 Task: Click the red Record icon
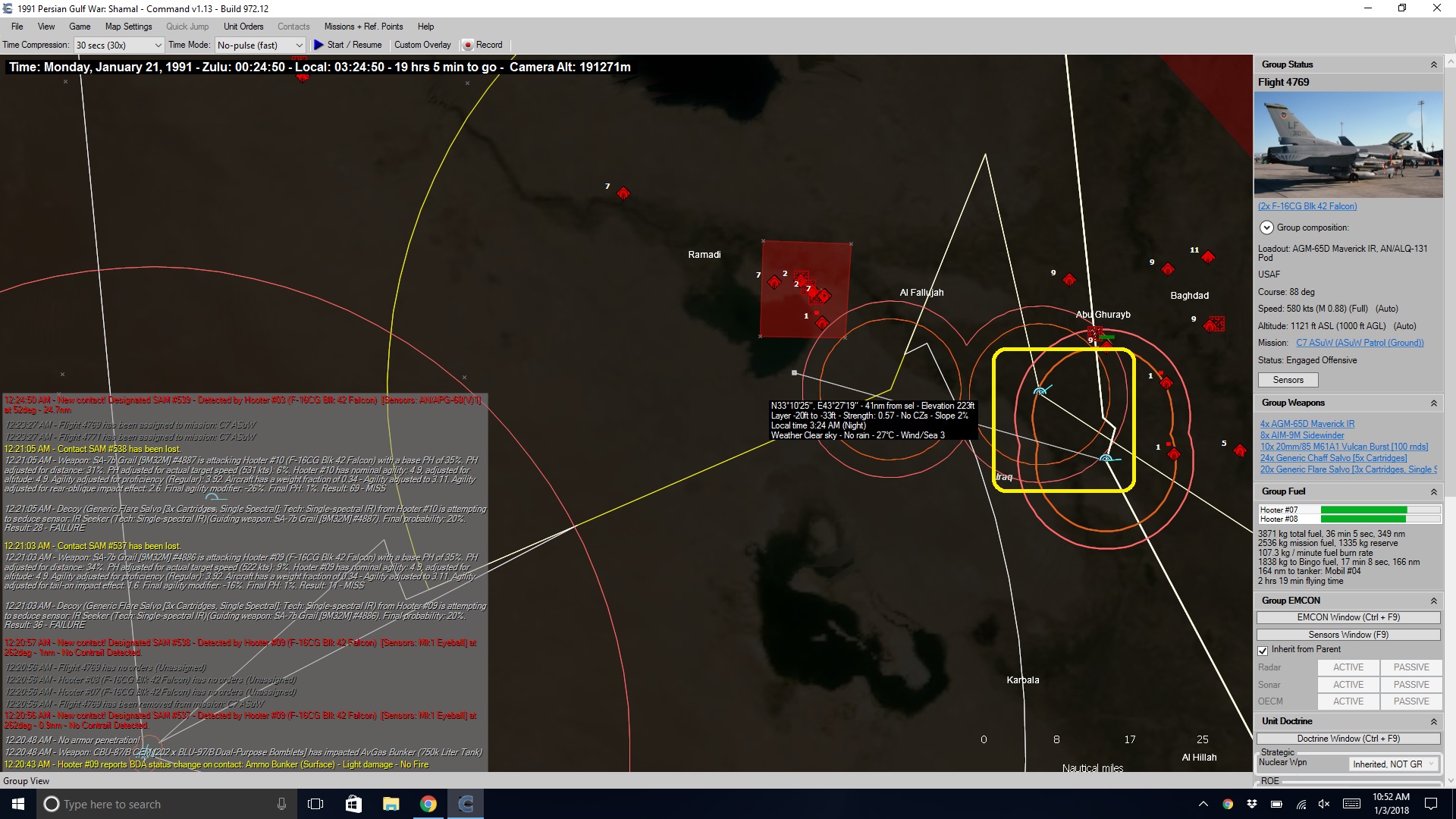pyautogui.click(x=468, y=45)
